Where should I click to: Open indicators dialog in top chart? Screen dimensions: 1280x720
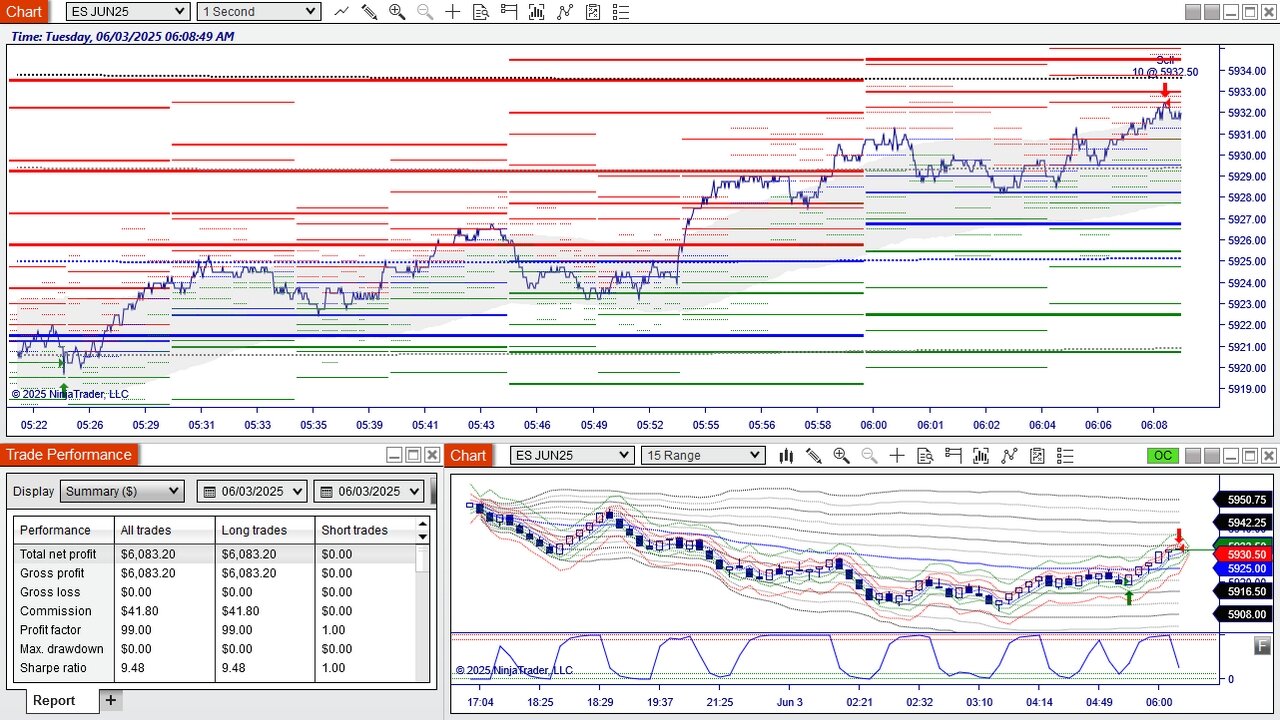point(565,12)
